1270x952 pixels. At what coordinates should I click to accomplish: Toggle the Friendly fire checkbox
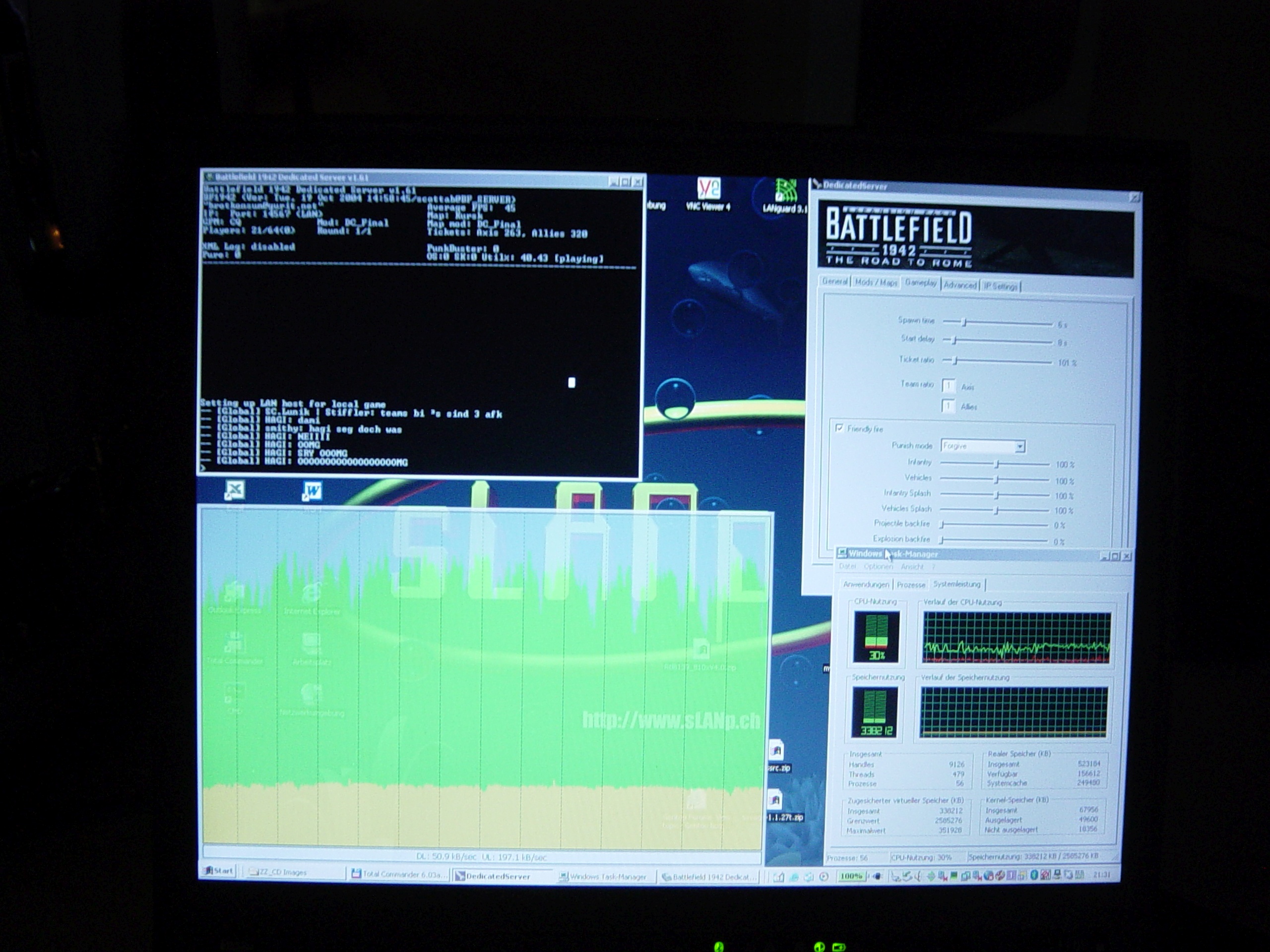[839, 428]
